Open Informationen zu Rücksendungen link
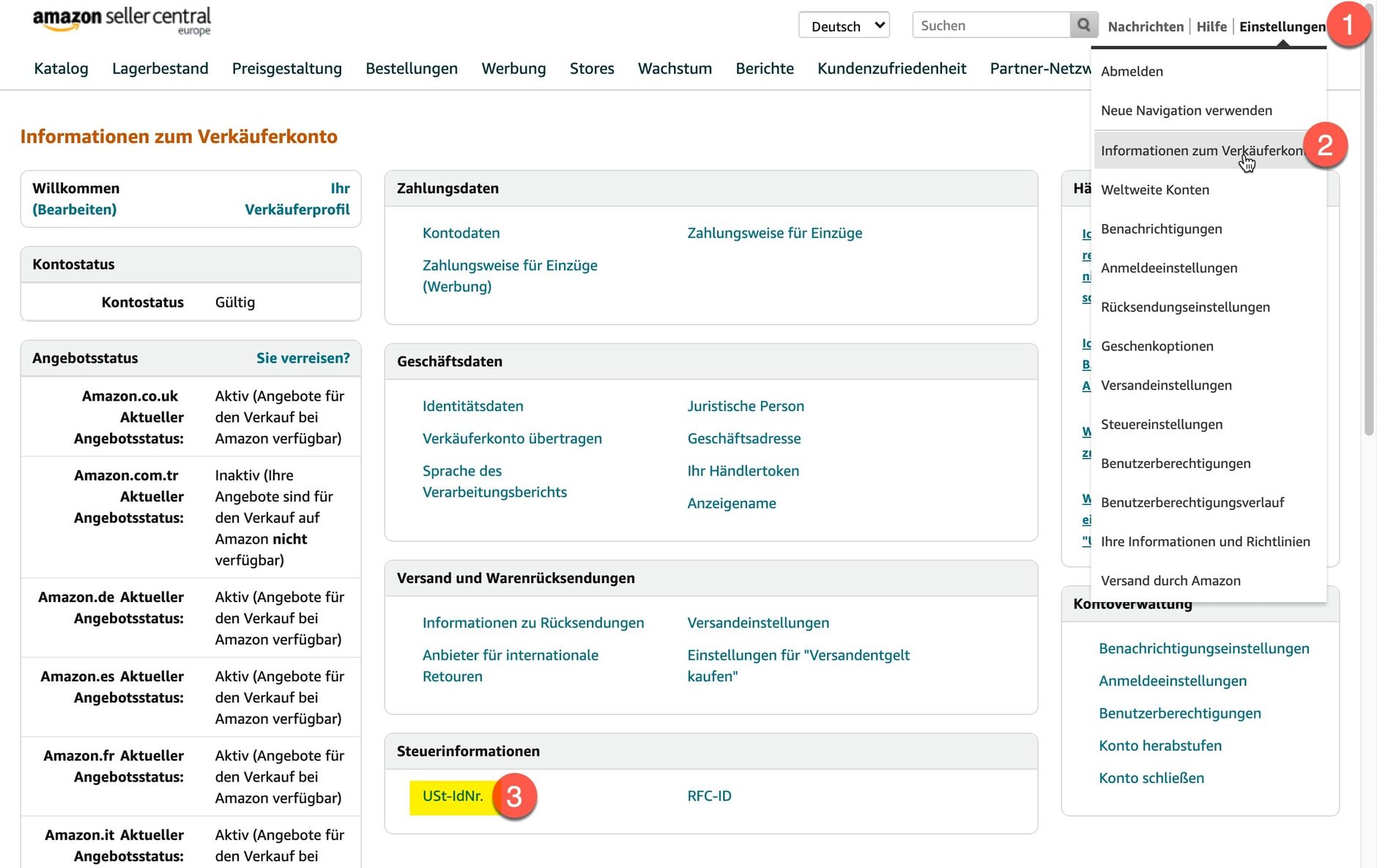The width and height of the screenshot is (1377, 868). pyautogui.click(x=533, y=623)
